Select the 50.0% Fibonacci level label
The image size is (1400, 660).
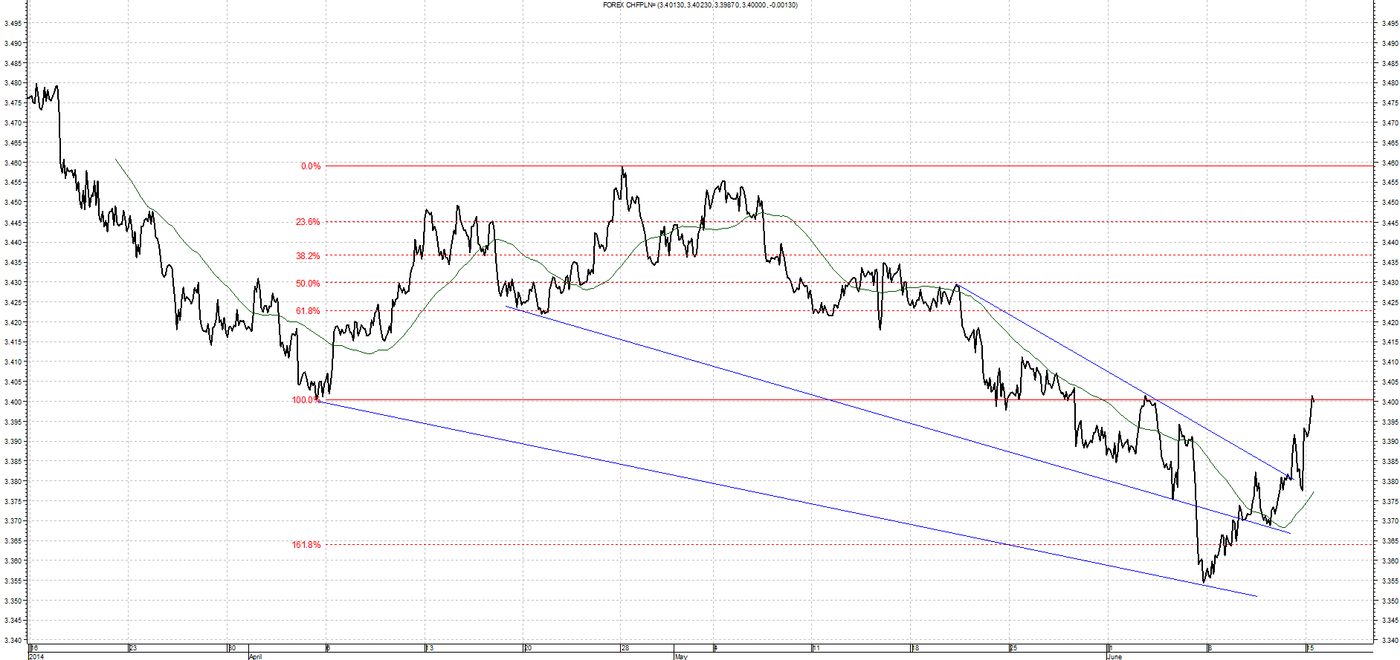(308, 283)
